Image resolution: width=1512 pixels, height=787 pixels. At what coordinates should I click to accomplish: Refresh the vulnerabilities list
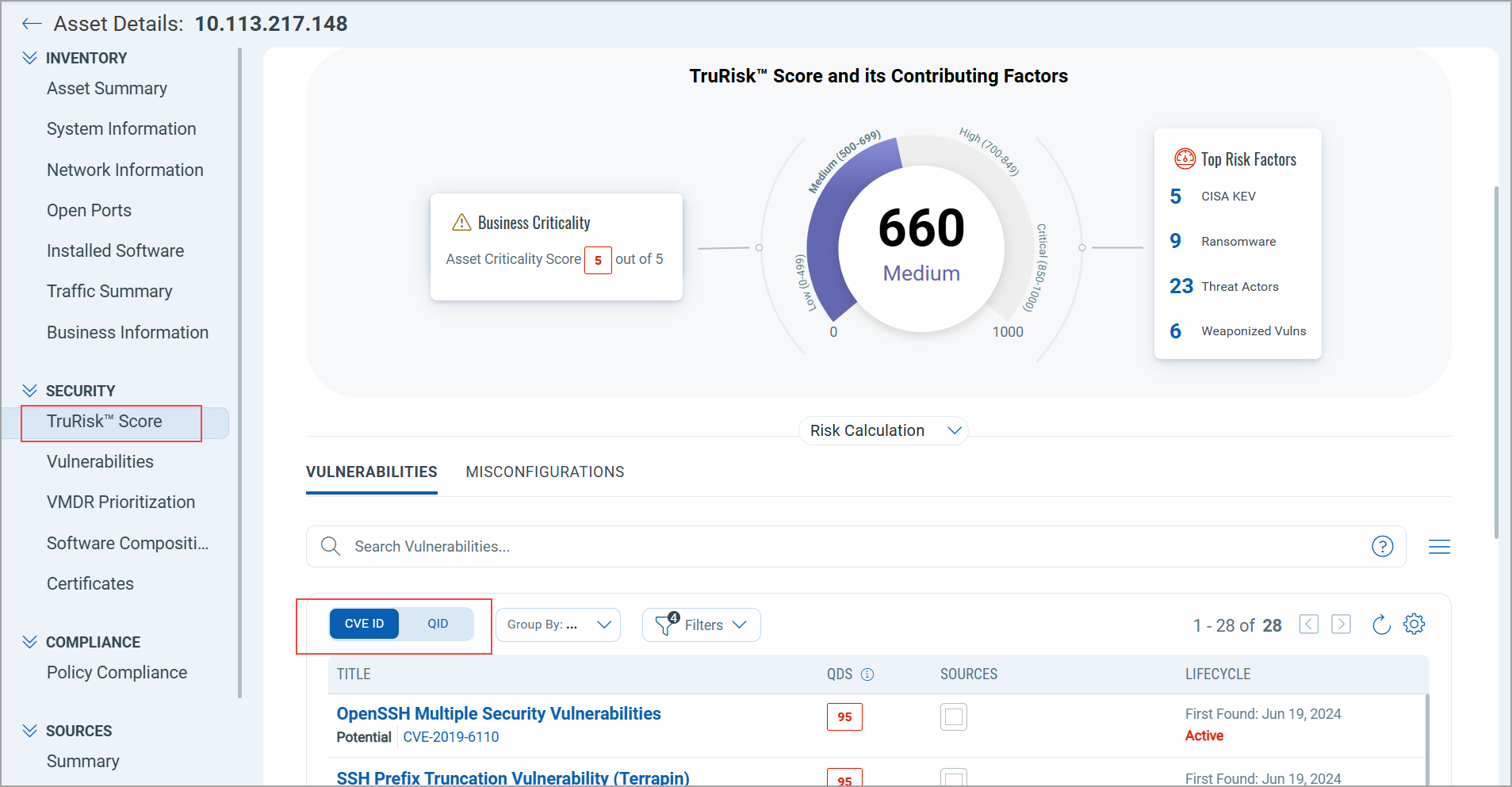click(1381, 625)
